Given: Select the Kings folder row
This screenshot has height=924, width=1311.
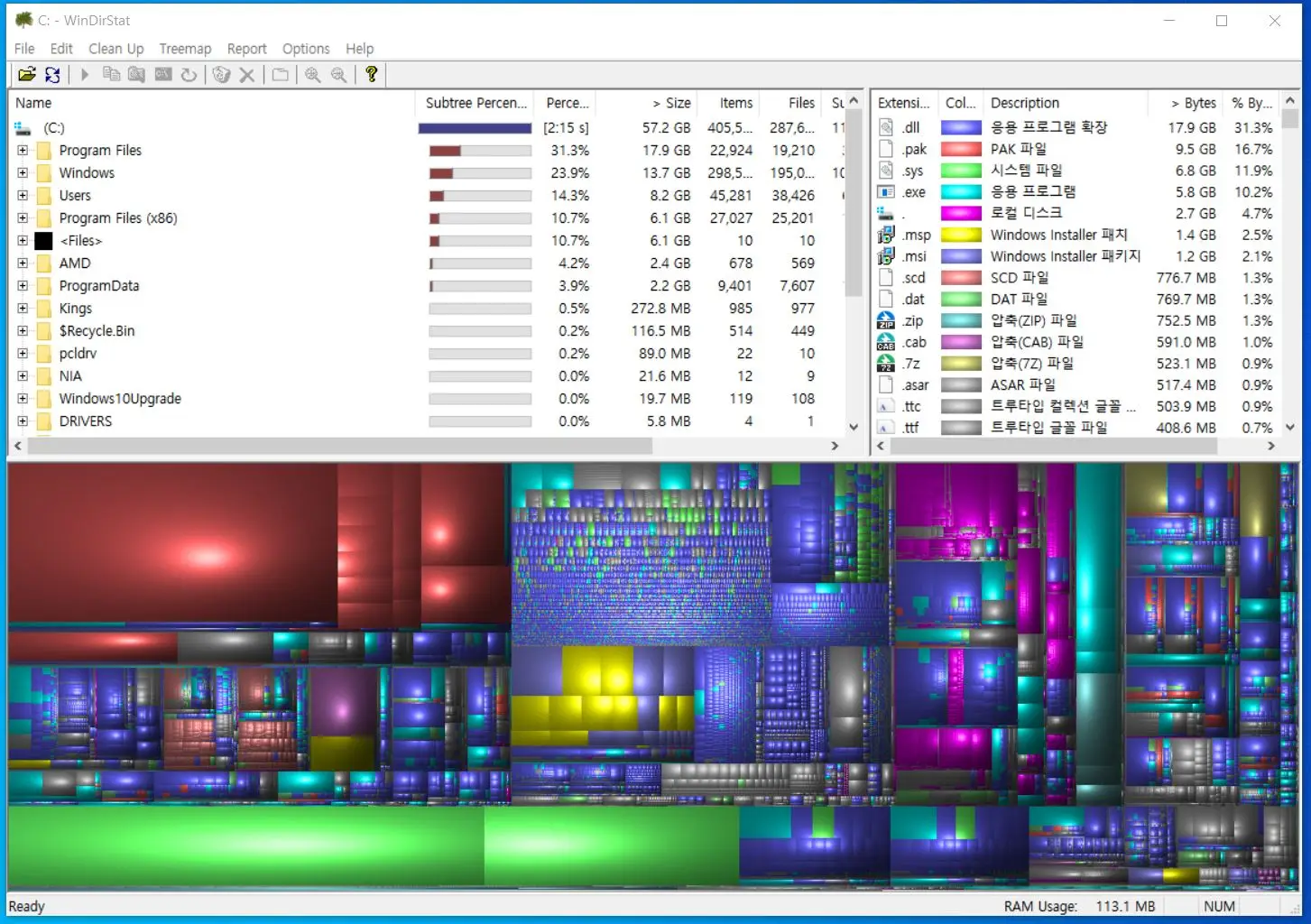Looking at the screenshot, I should (428, 309).
